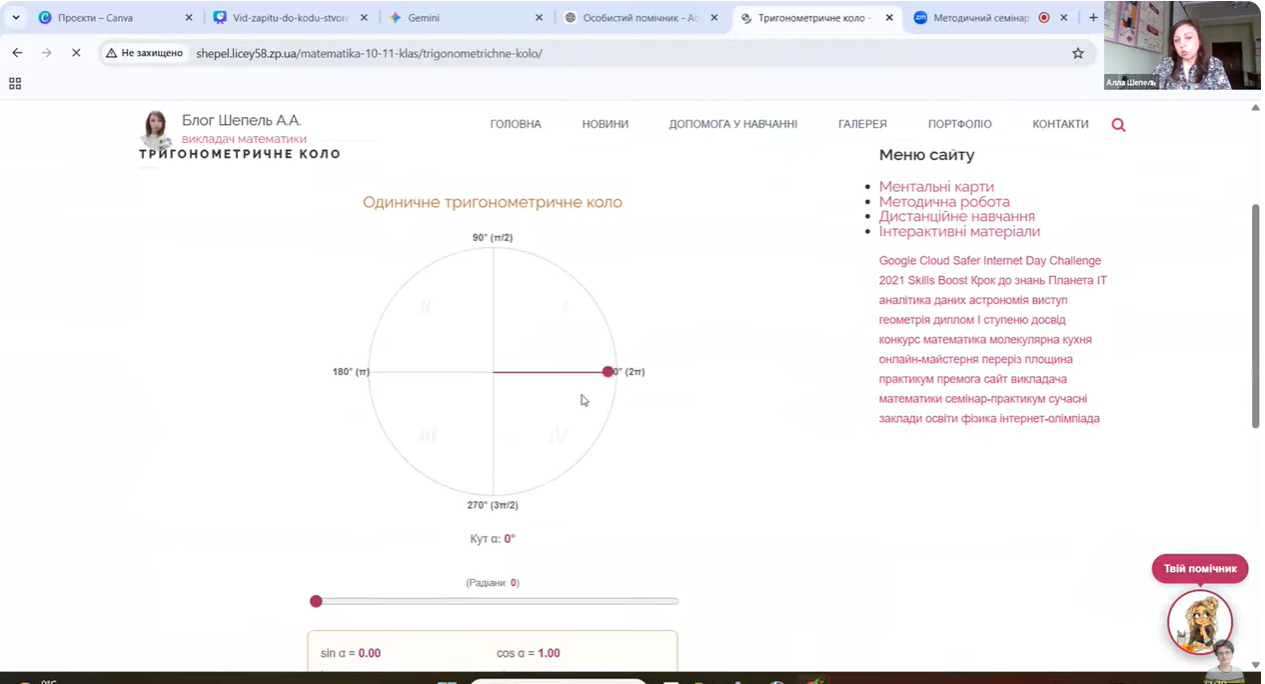Image resolution: width=1265 pixels, height=684 pixels.
Task: Open the 'Галерея' menu item
Action: tap(862, 124)
